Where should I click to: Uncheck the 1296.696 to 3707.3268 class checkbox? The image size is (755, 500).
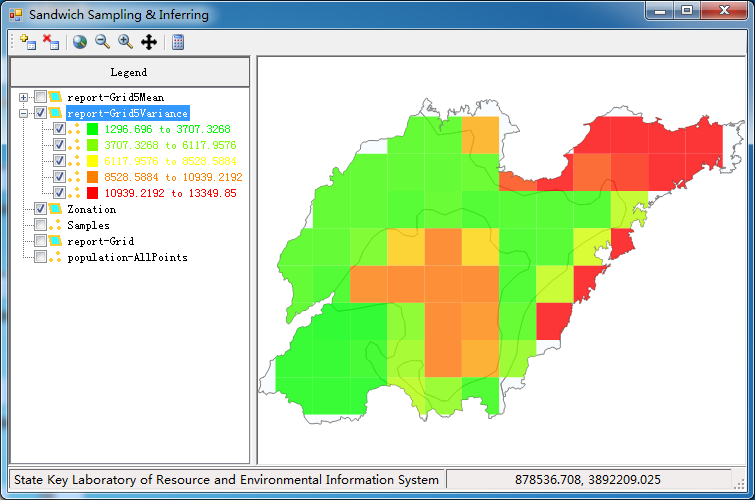pyautogui.click(x=59, y=129)
